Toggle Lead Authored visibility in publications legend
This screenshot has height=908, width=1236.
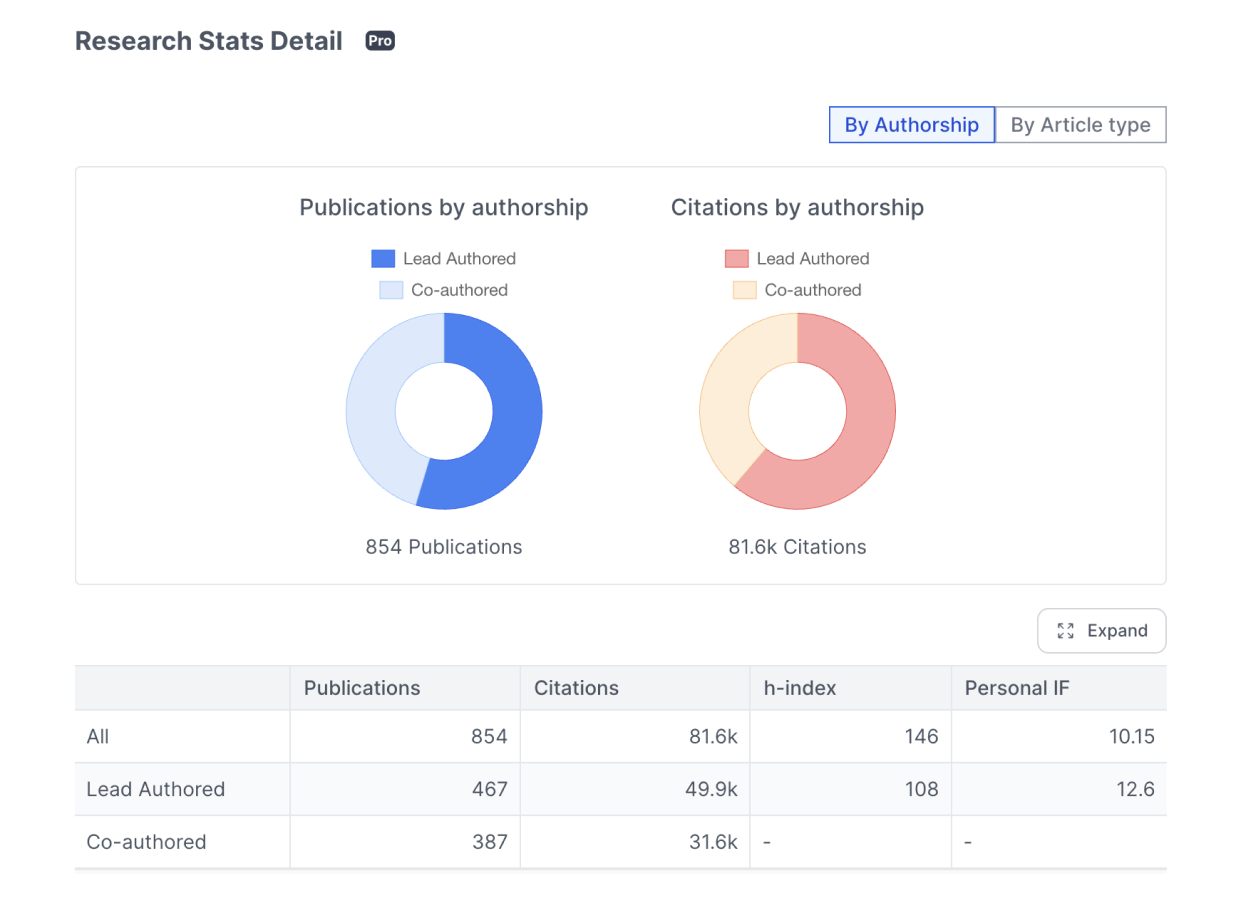pyautogui.click(x=443, y=258)
